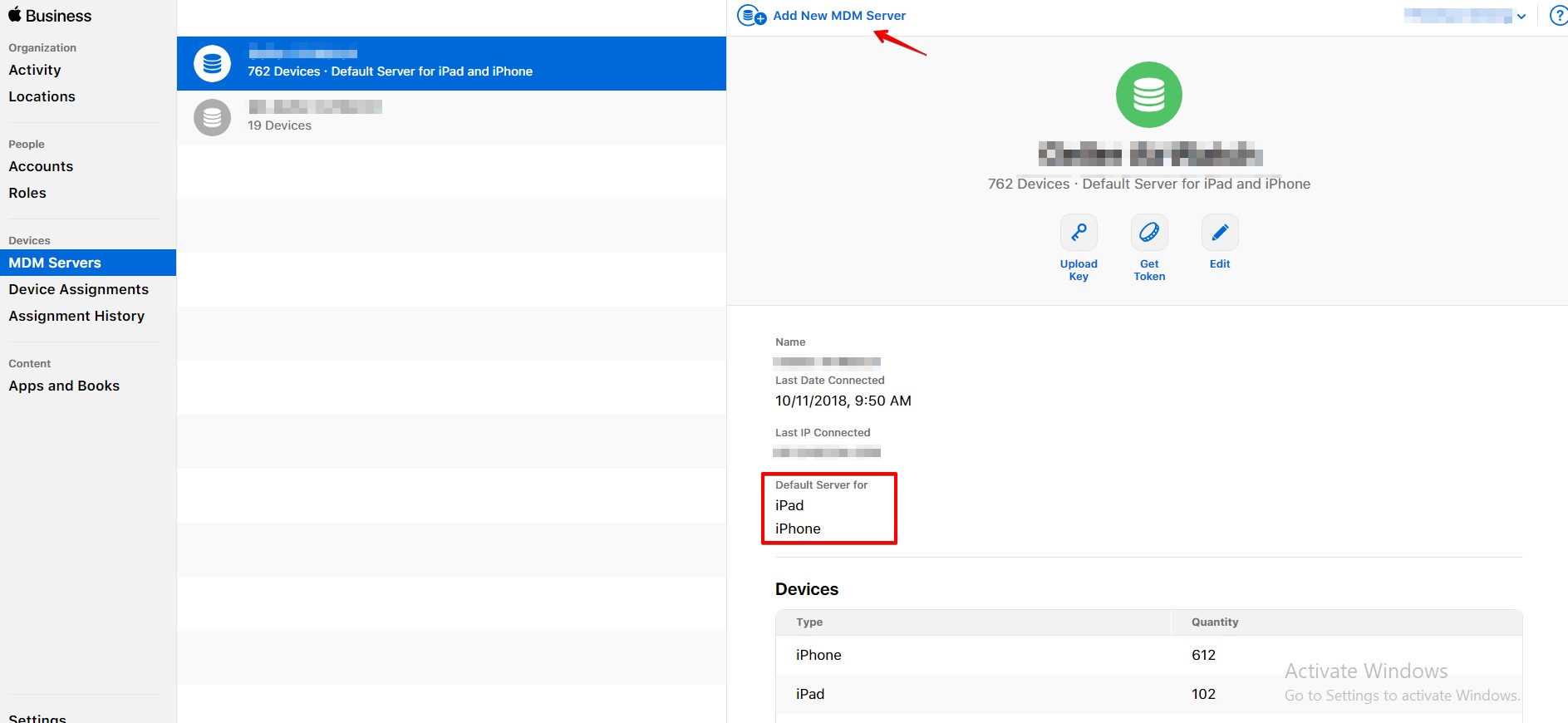Open Device Assignments page

(78, 289)
